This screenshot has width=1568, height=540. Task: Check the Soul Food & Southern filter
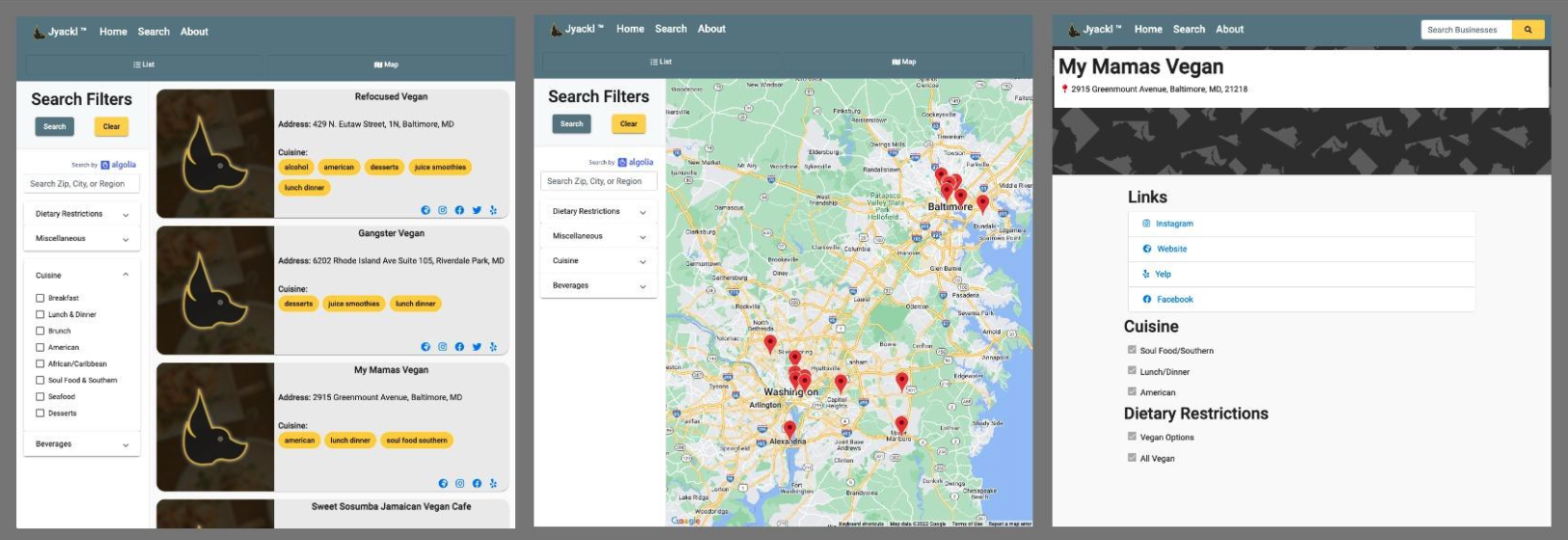40,380
